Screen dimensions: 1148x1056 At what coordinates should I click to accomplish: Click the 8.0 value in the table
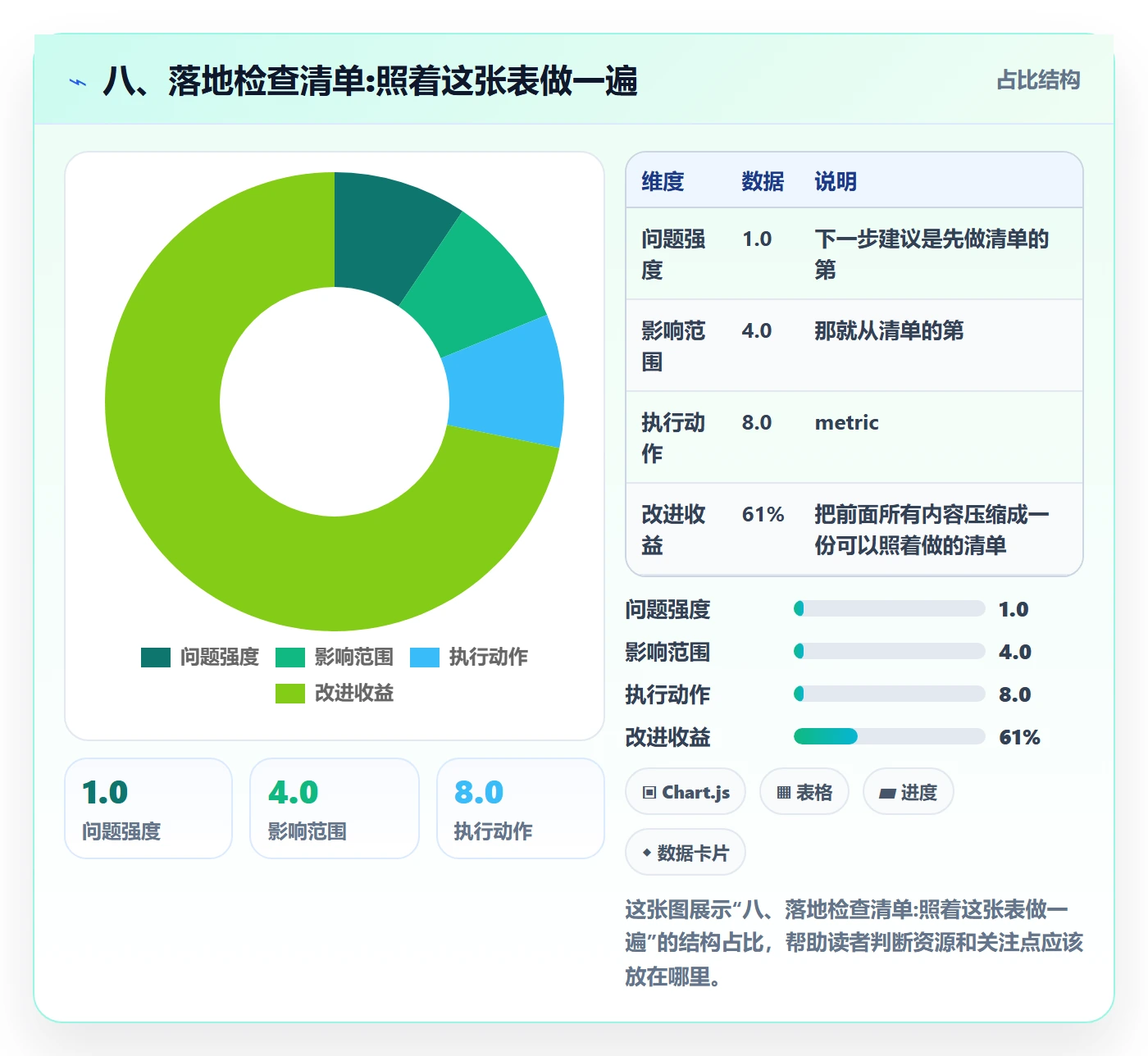point(757,423)
